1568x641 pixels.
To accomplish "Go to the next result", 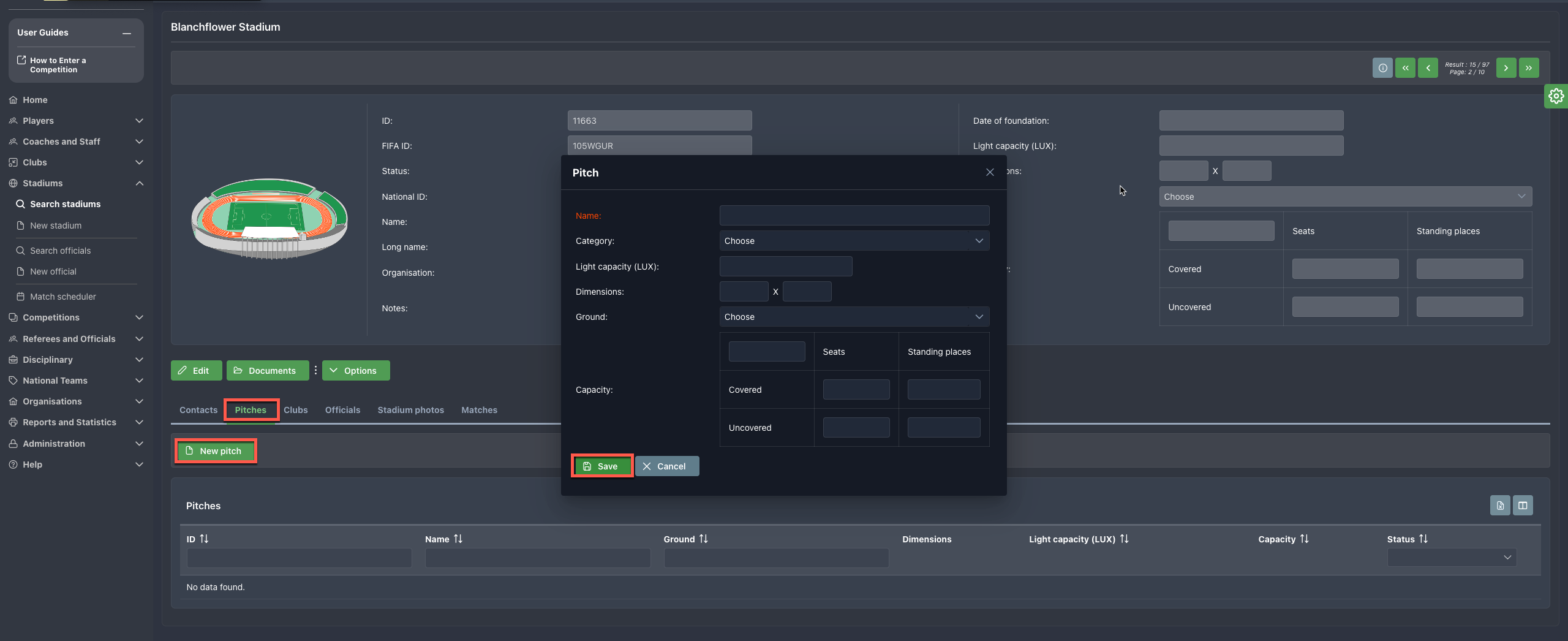I will click(x=1506, y=68).
